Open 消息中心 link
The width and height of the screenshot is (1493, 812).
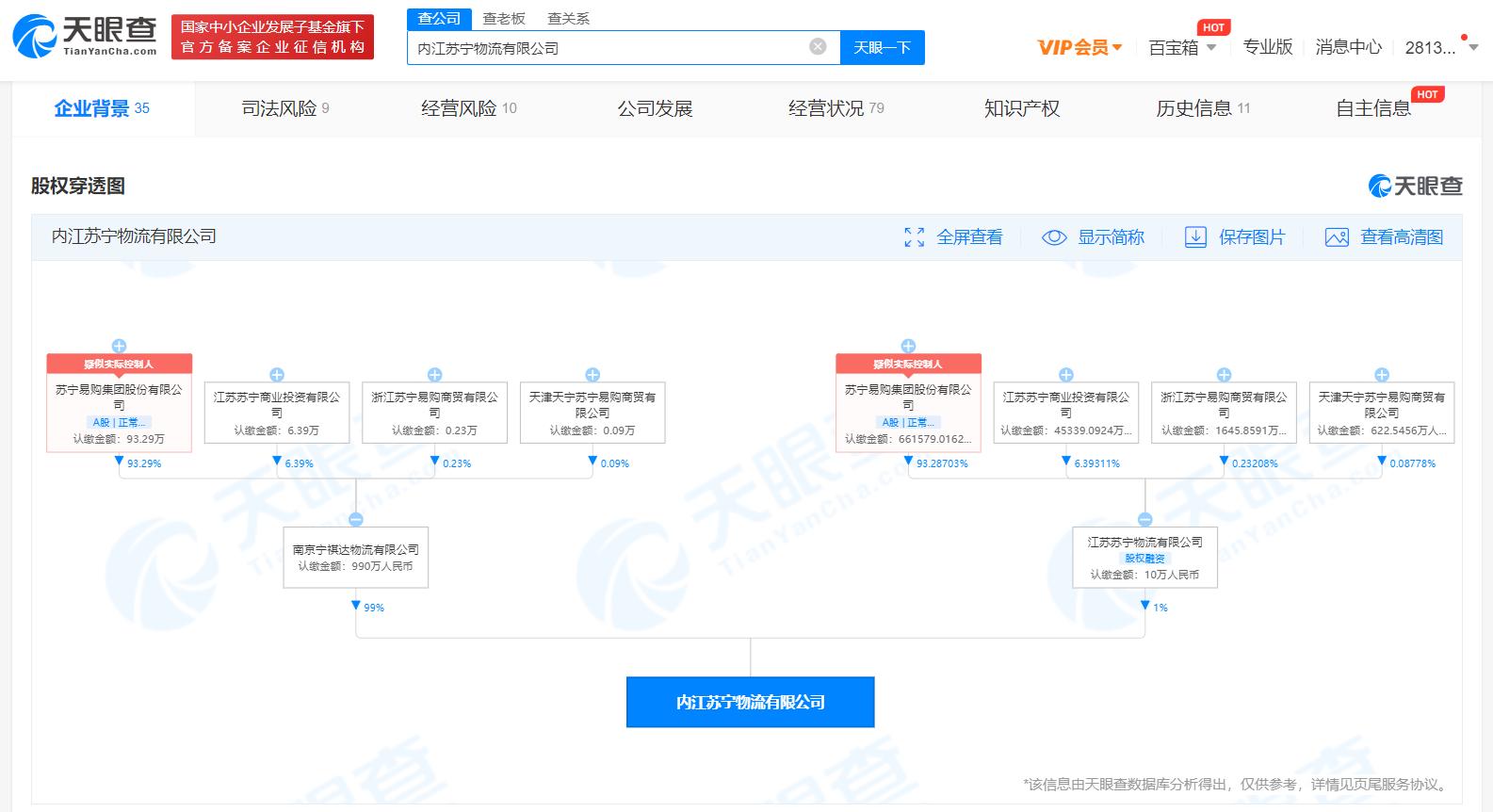[1348, 47]
